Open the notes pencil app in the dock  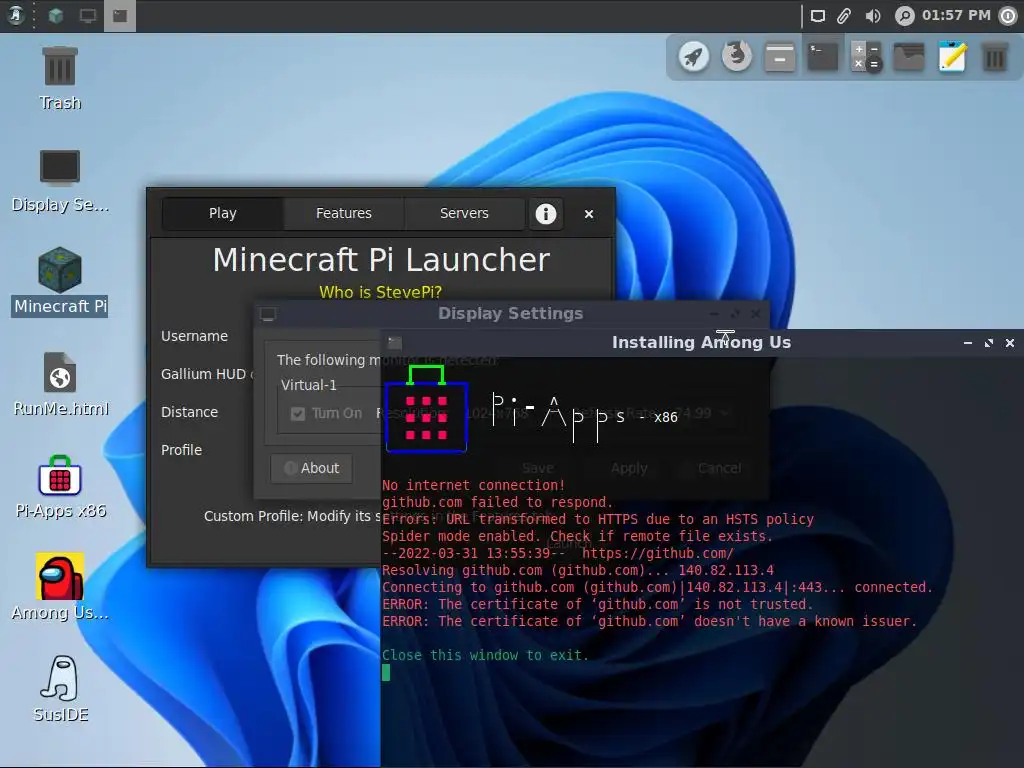click(x=952, y=57)
